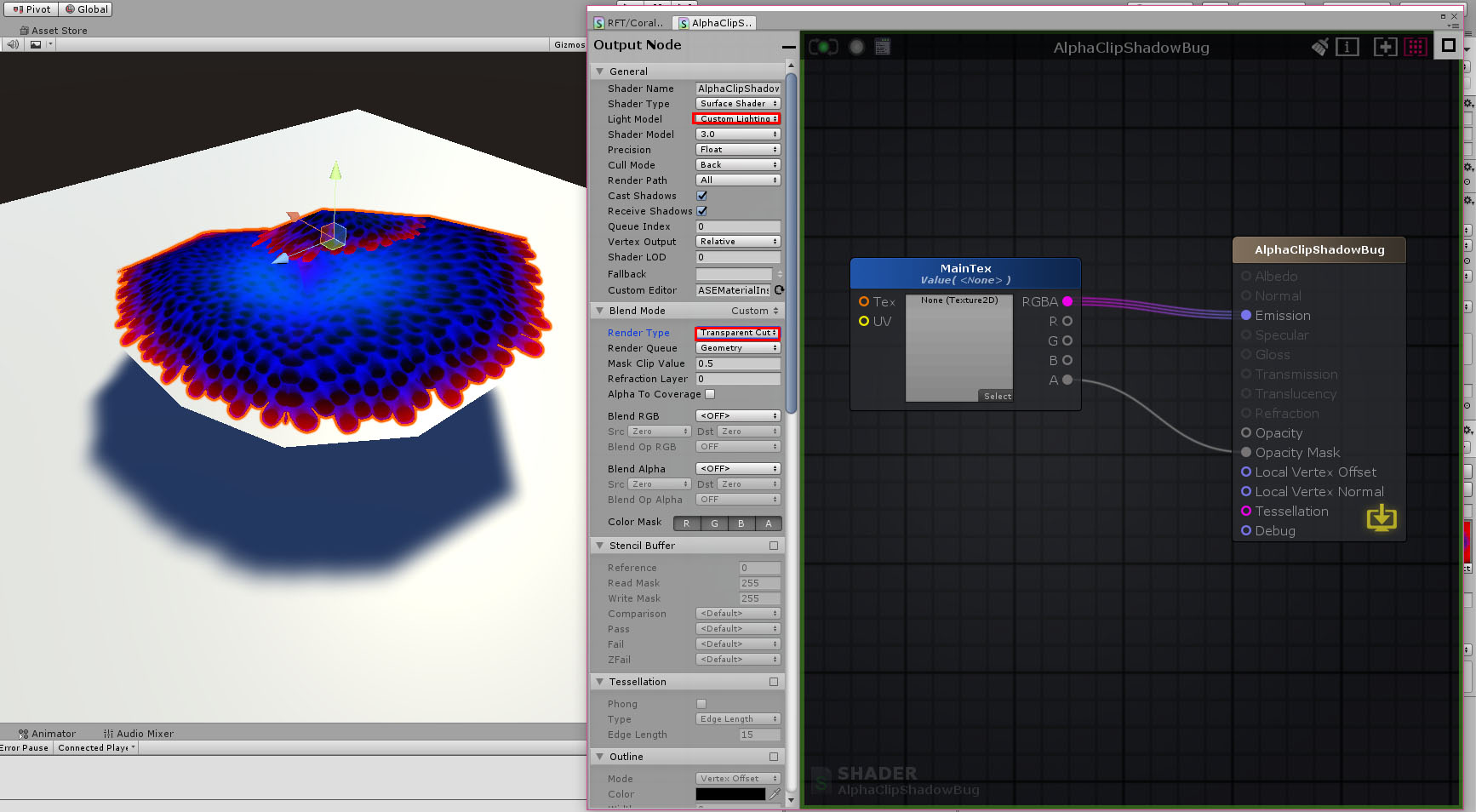
Task: Toggle the Receive Shadows checkbox
Action: pos(702,211)
